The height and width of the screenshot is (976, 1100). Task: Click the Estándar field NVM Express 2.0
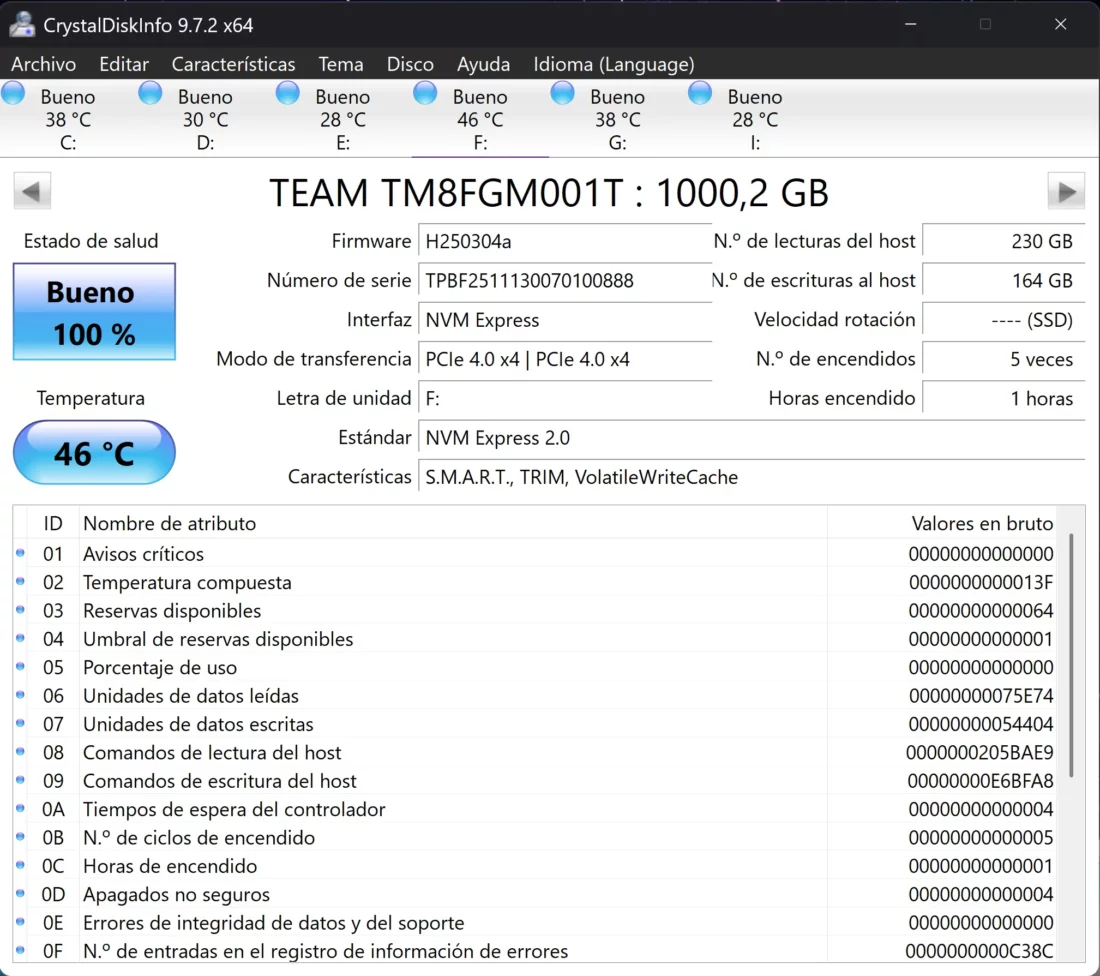(x=751, y=438)
